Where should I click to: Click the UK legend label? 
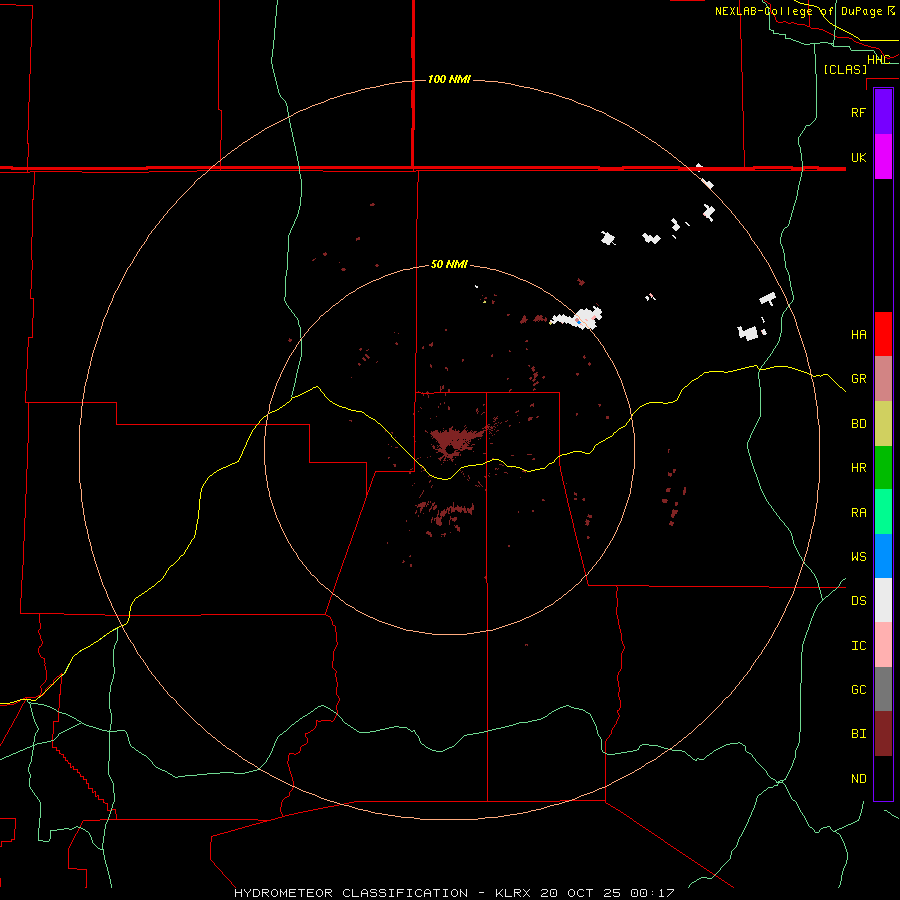pos(858,158)
